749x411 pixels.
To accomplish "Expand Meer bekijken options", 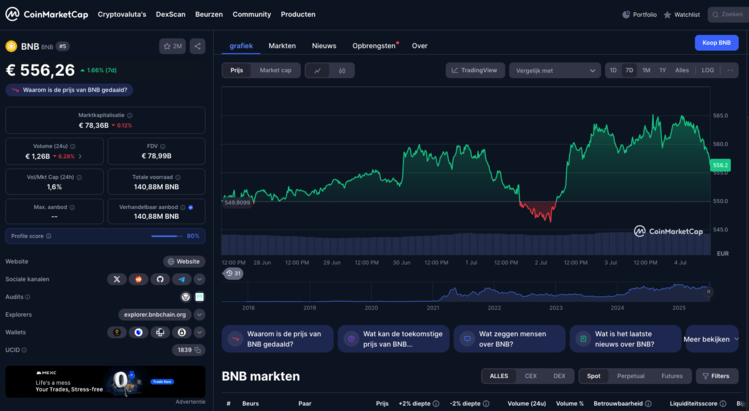I will (712, 339).
